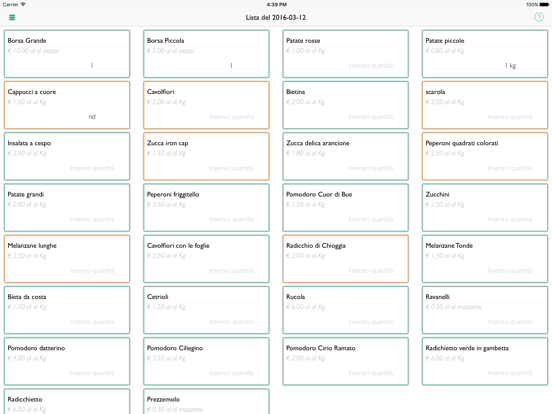Focus Peperoni friggitello quantity field
This screenshot has height=414, width=552.
231,219
